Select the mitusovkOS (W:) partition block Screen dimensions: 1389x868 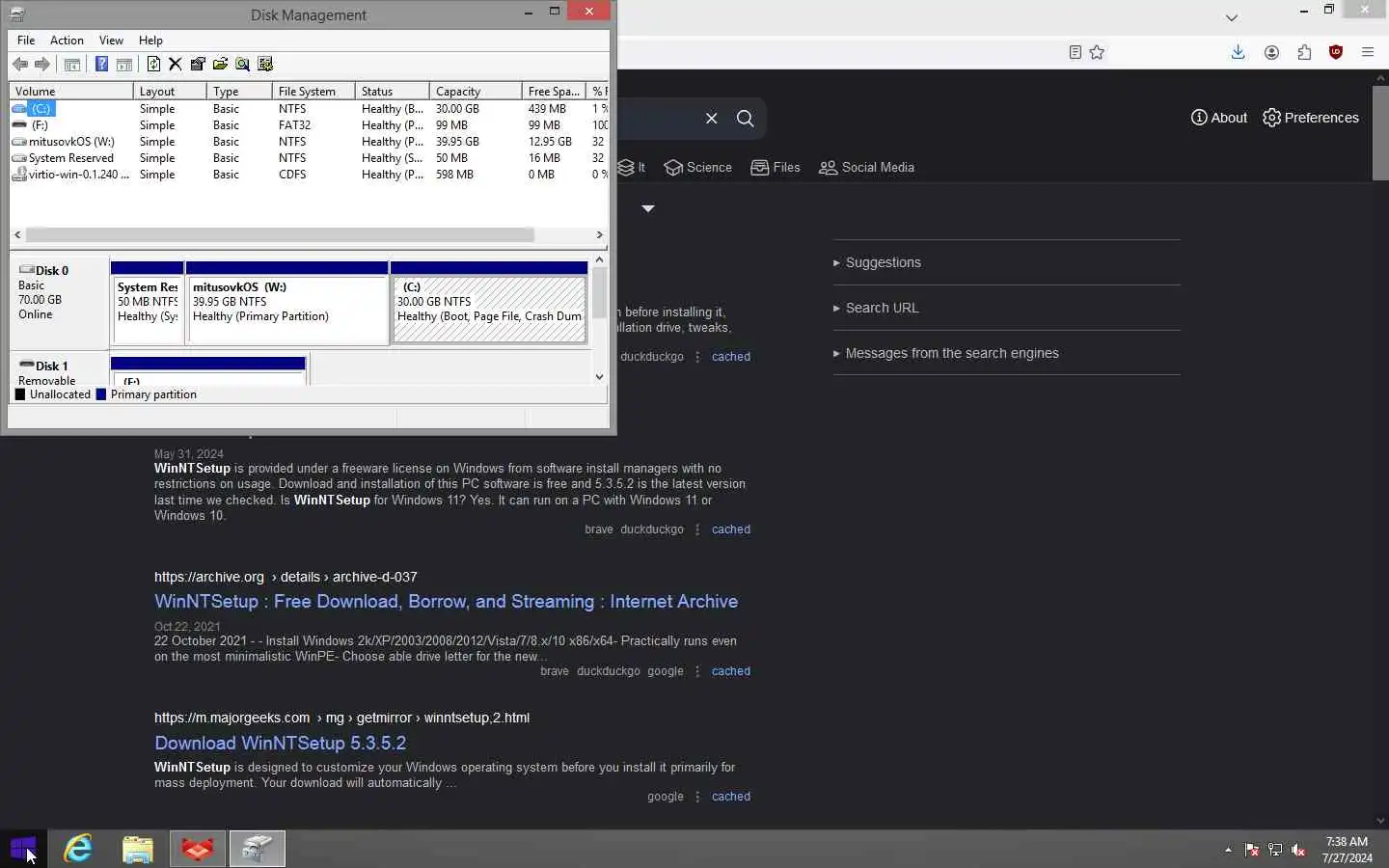287,303
